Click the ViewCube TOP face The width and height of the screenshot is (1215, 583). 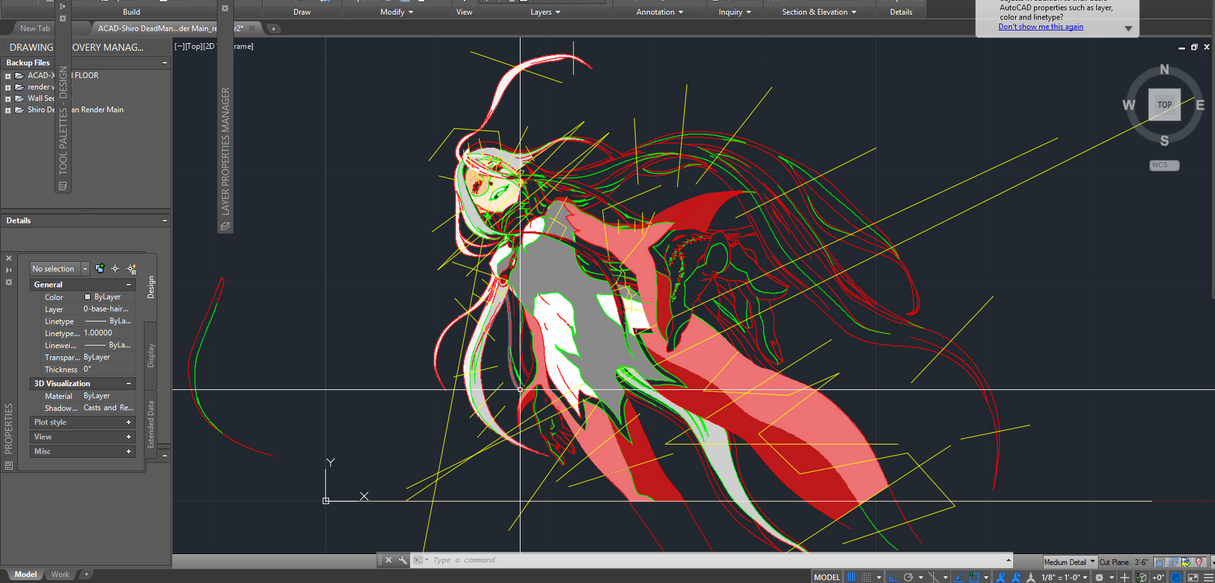pos(1164,105)
